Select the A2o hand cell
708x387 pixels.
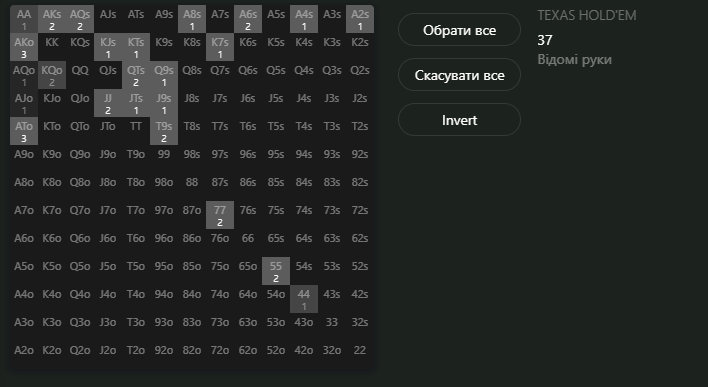(24, 355)
